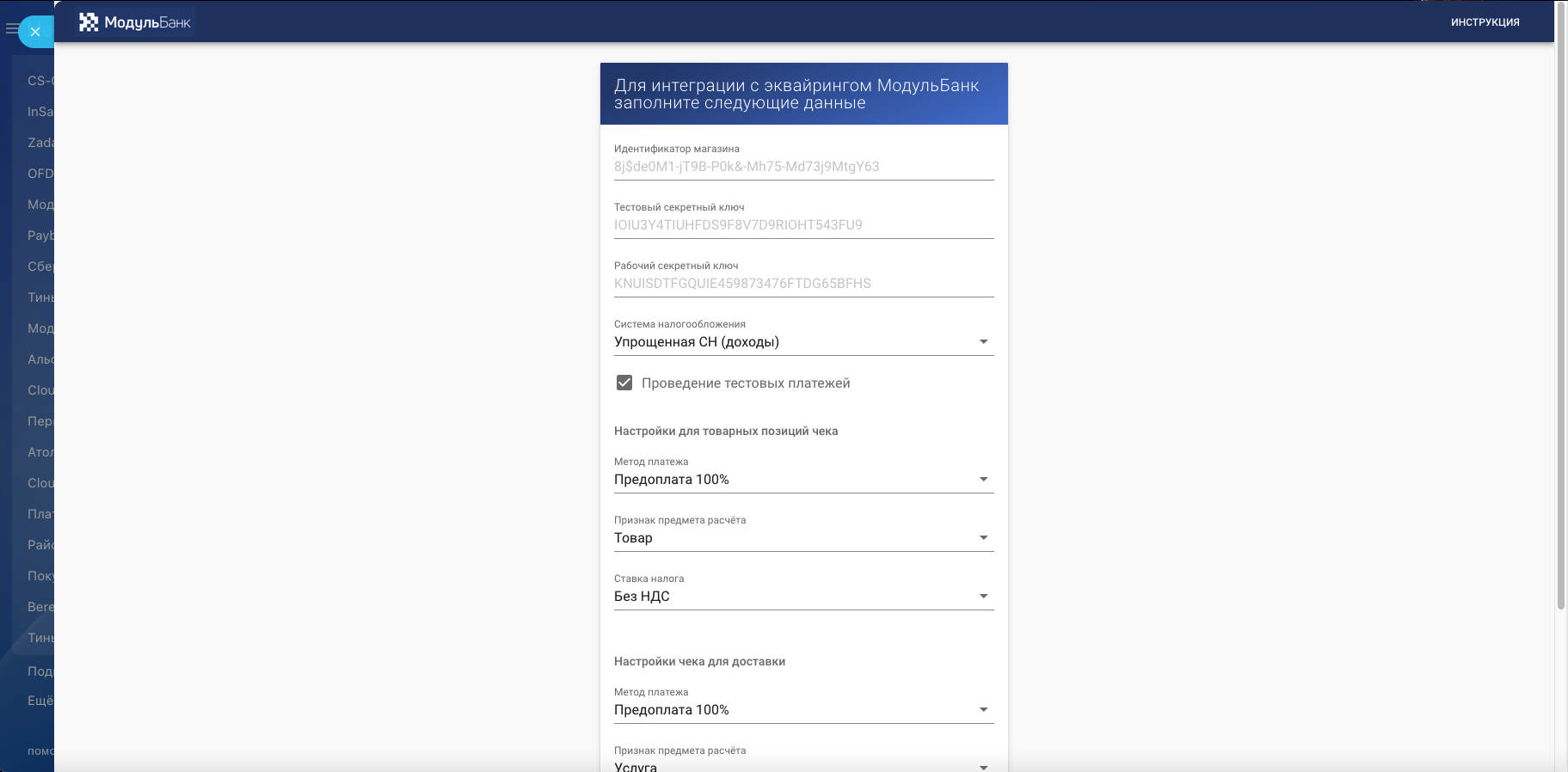Select the InSa item in the background sidebar
The width and height of the screenshot is (1568, 772).
[x=40, y=112]
